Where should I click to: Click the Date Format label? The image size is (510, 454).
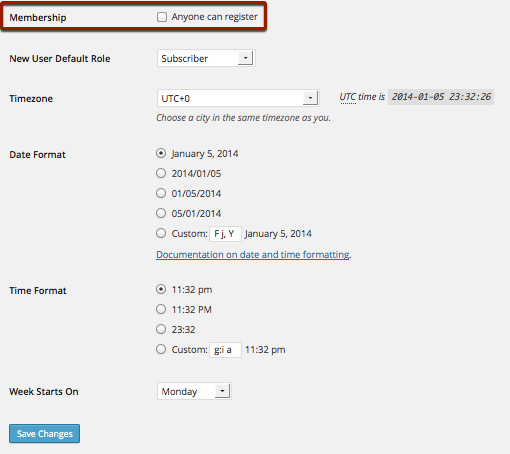37,155
